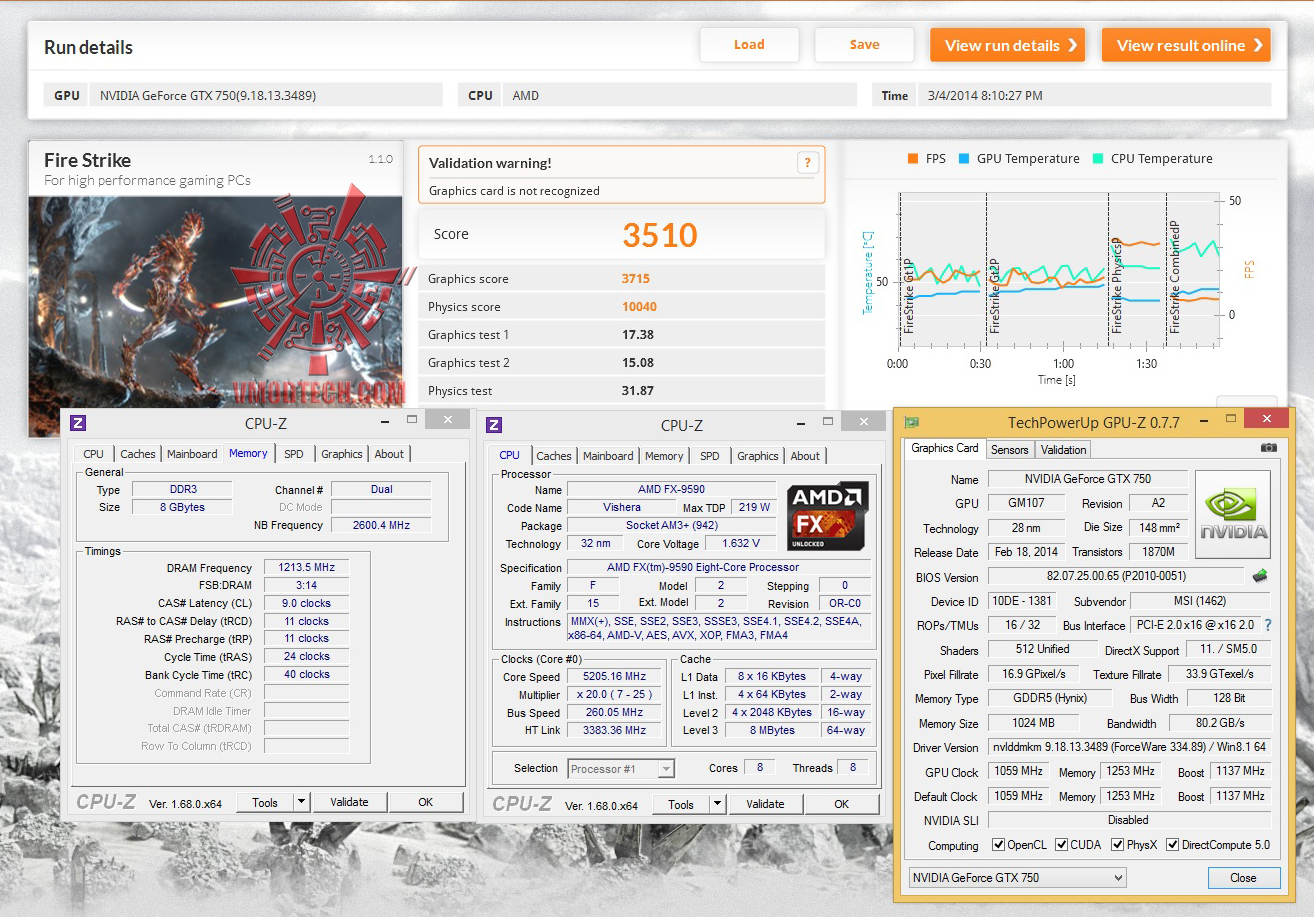Click OK in the CPU-Z Memory window
The image size is (1314, 917).
[426, 802]
